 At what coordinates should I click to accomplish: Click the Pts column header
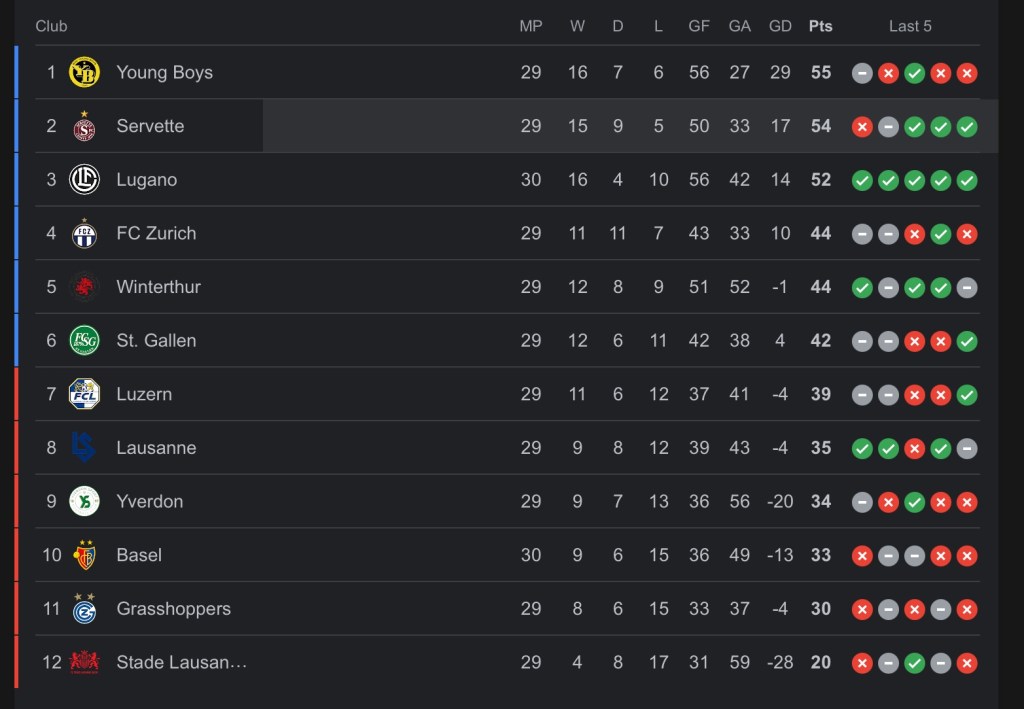(x=820, y=26)
